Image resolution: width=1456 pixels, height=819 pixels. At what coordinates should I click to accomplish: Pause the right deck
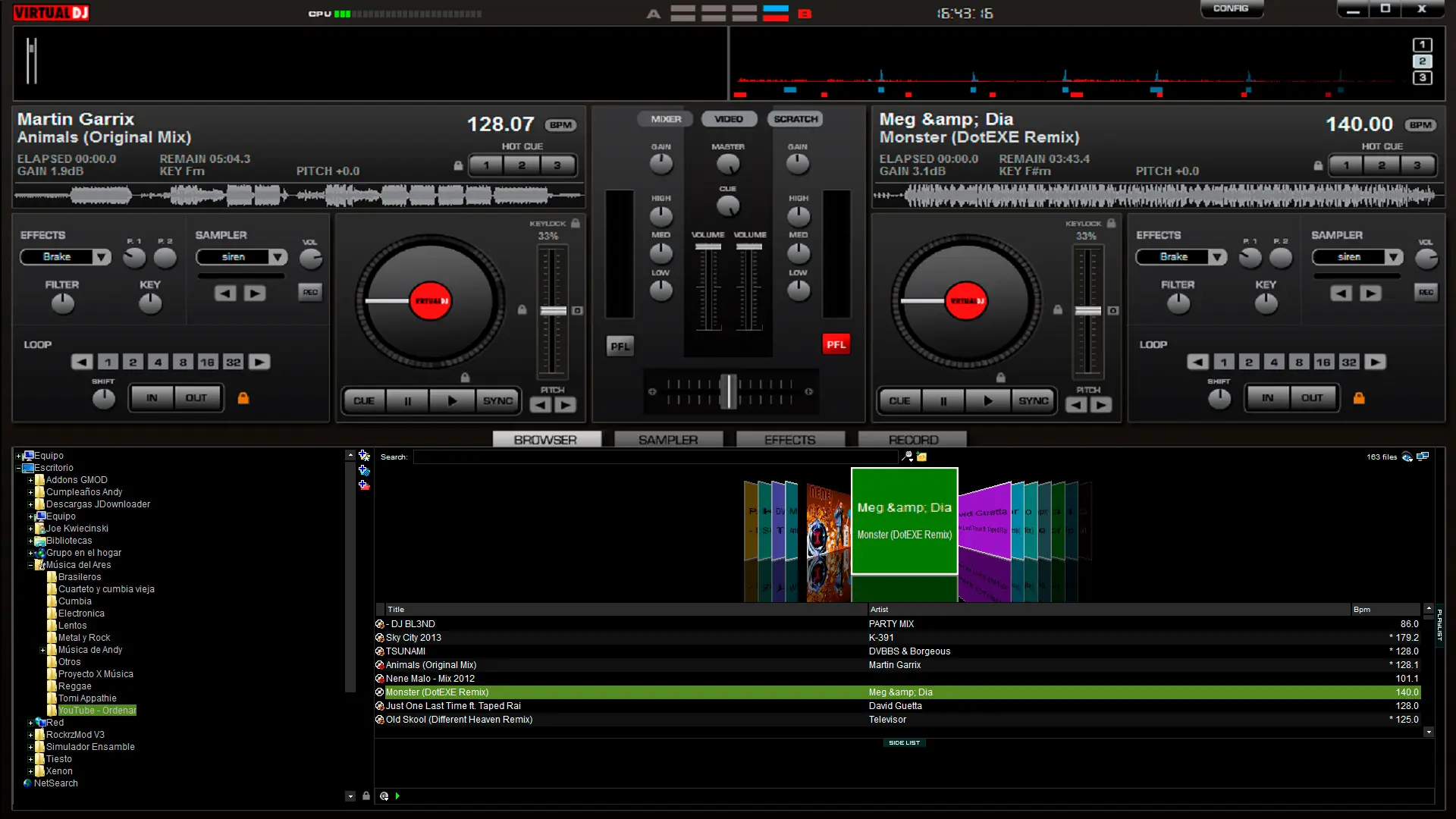point(943,400)
